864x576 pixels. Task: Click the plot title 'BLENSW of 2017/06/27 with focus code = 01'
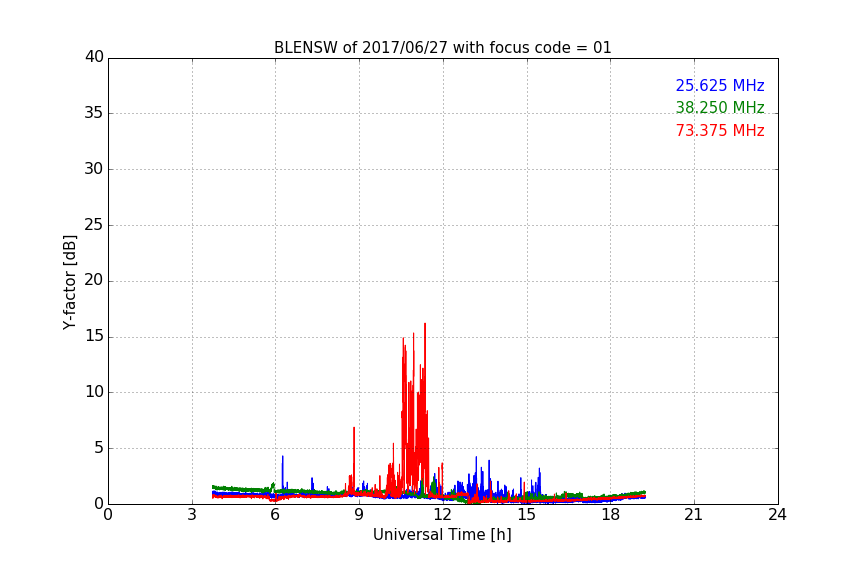point(442,48)
